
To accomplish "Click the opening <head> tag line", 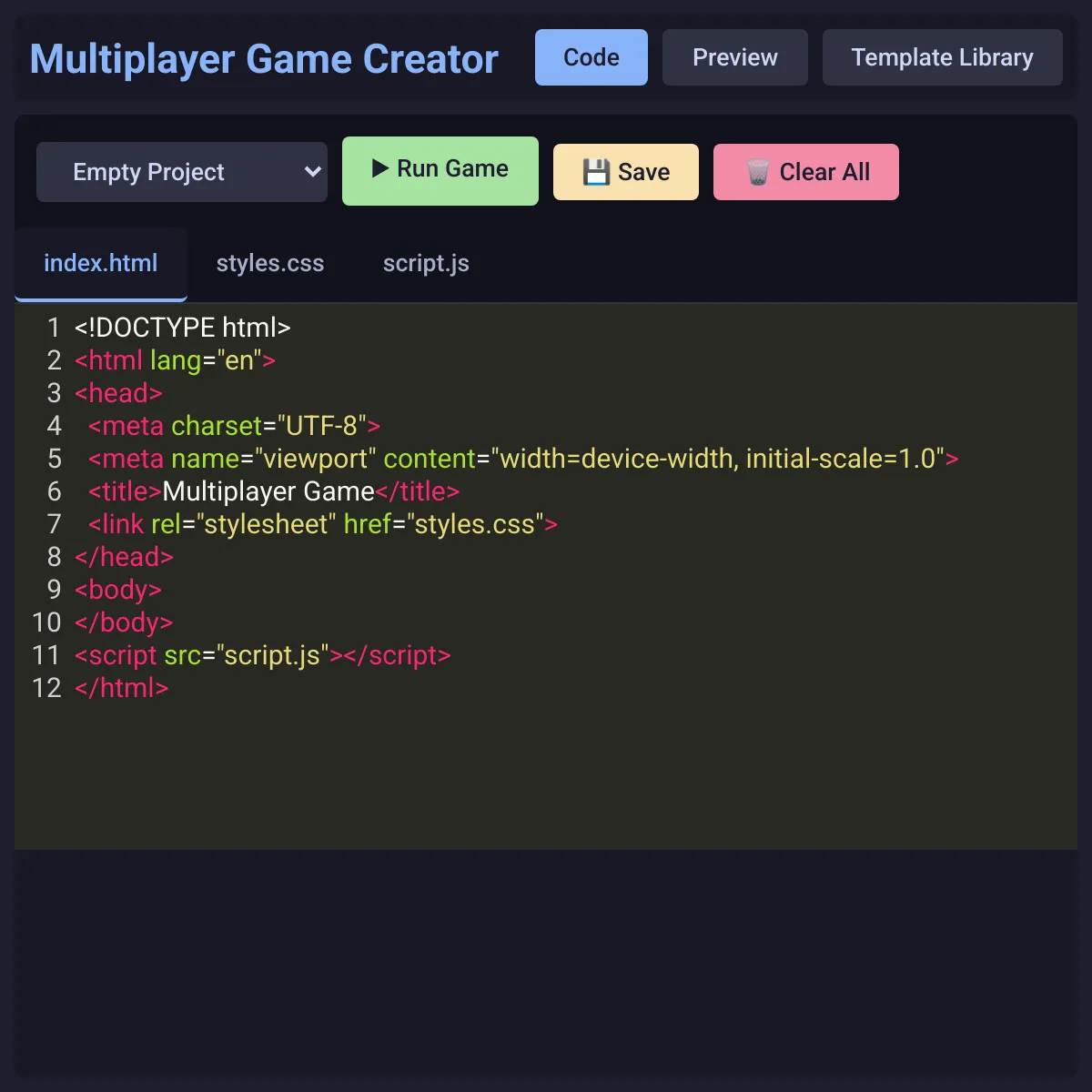I will pyautogui.click(x=118, y=393).
